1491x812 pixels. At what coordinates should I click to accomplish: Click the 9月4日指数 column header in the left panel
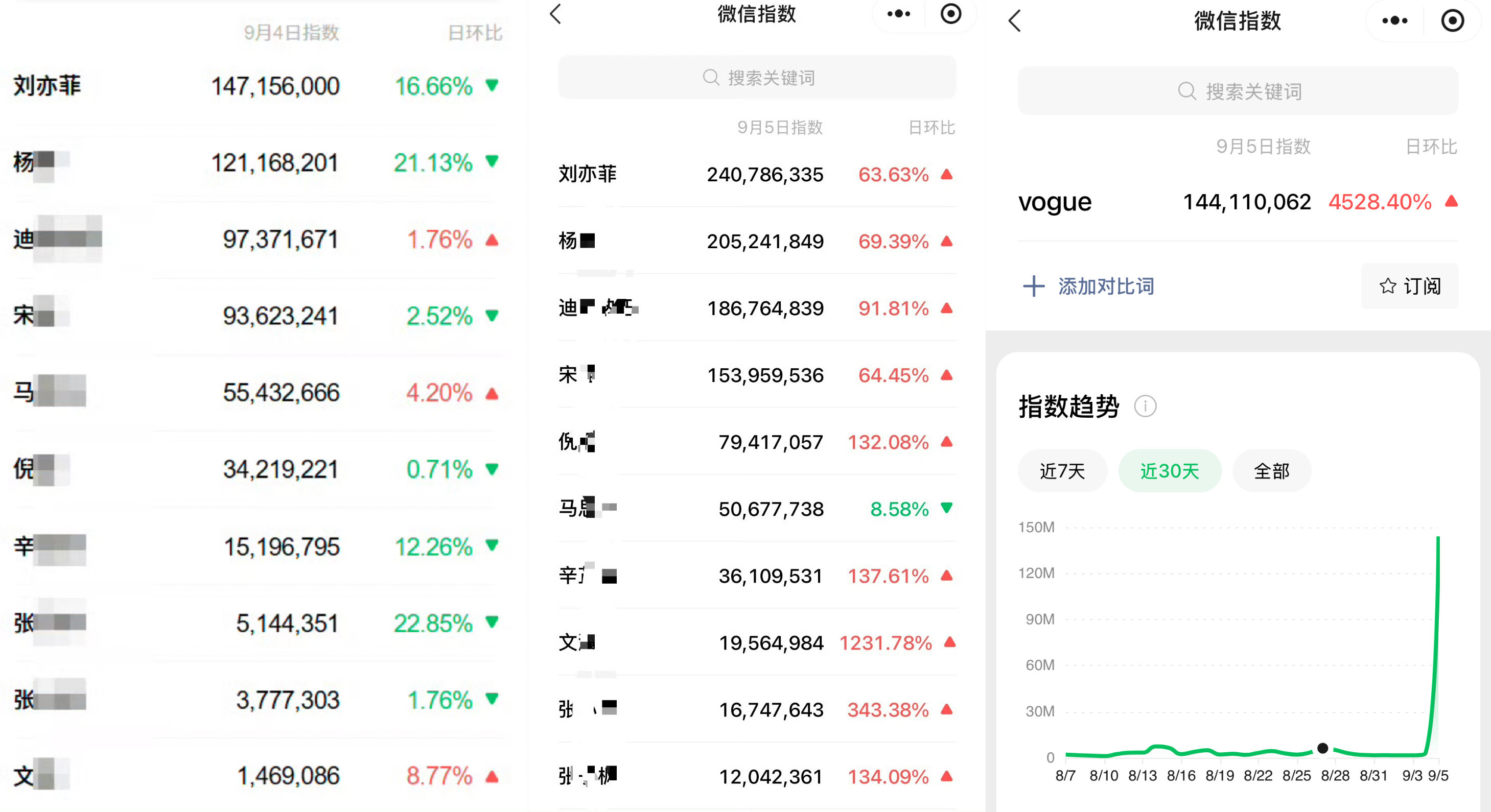(291, 32)
